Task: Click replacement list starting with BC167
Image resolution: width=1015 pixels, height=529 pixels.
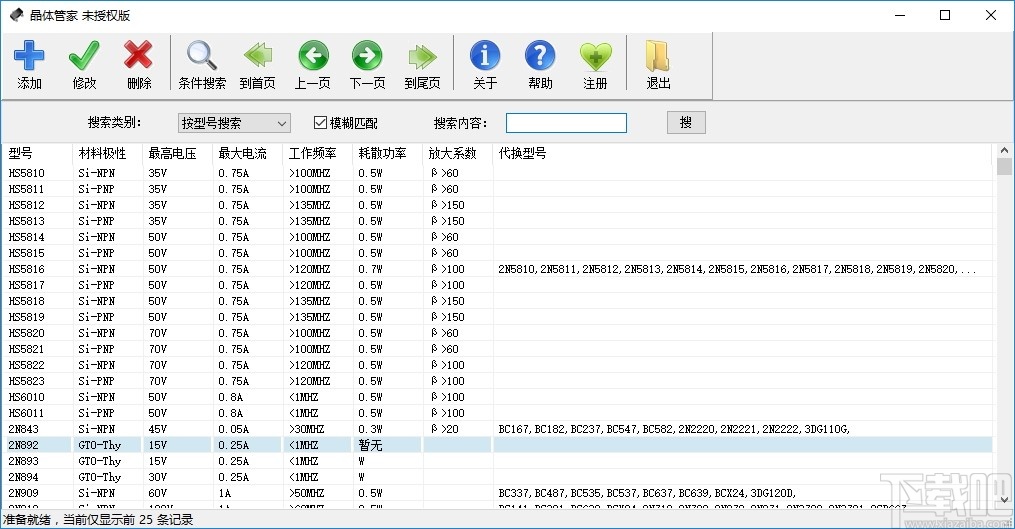Action: [674, 429]
